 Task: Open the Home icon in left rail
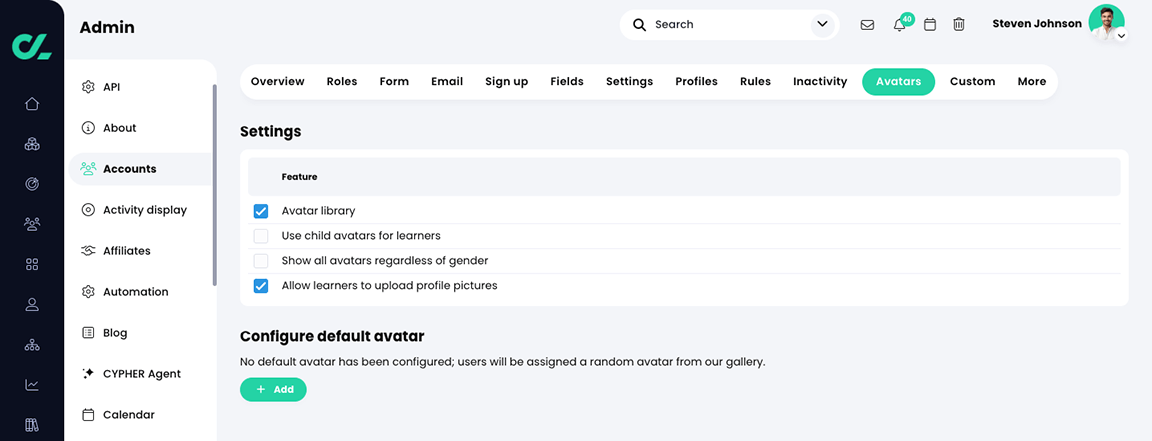pyautogui.click(x=32, y=104)
